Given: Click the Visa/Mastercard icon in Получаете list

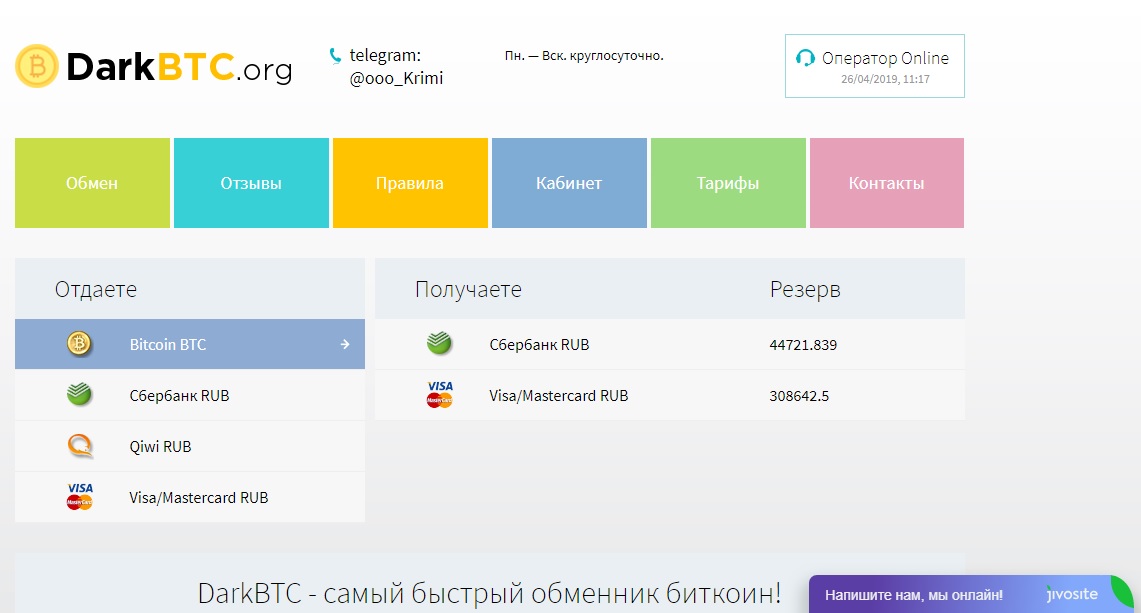Looking at the screenshot, I should (x=439, y=395).
